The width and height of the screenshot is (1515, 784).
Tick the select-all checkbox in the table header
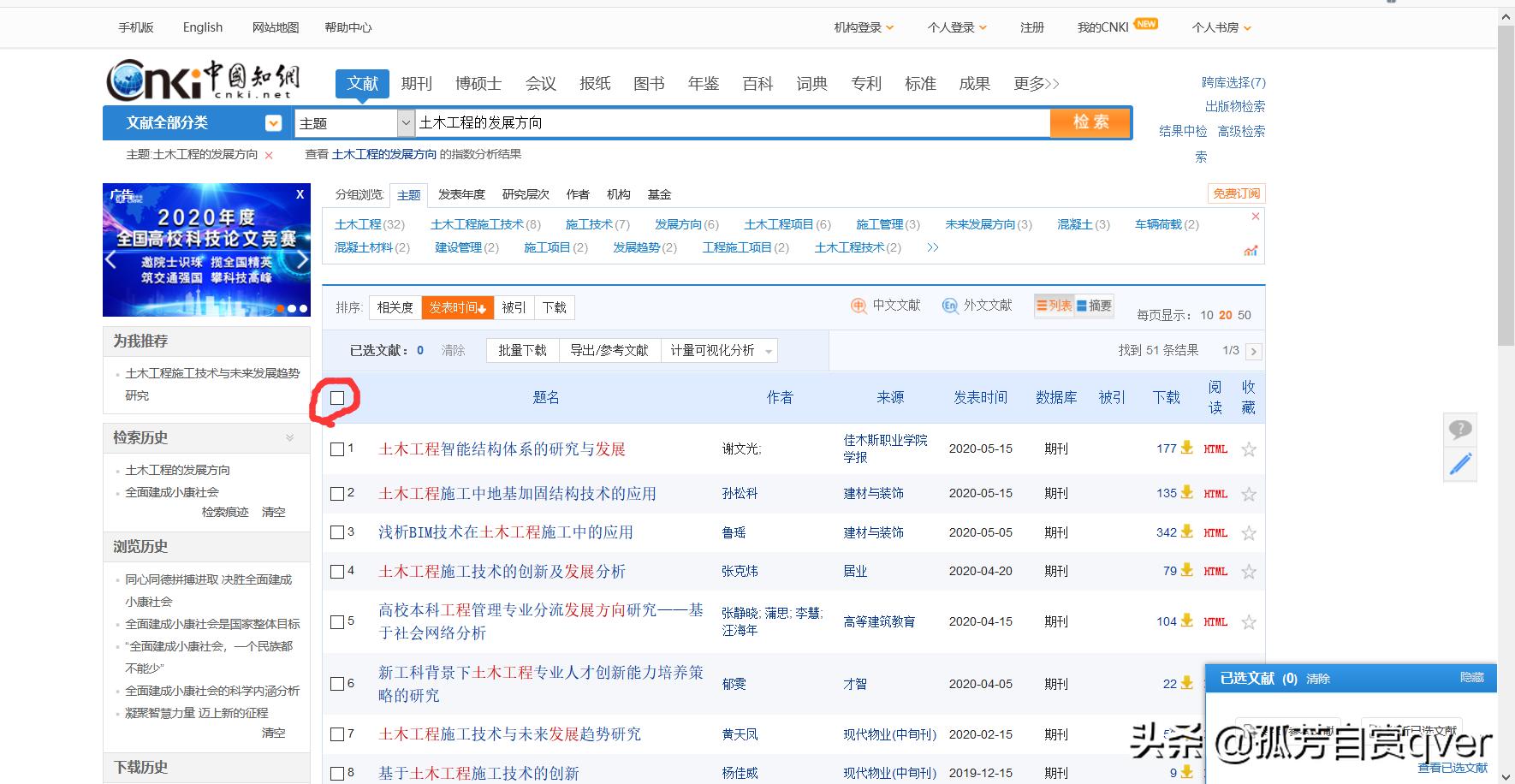click(337, 398)
